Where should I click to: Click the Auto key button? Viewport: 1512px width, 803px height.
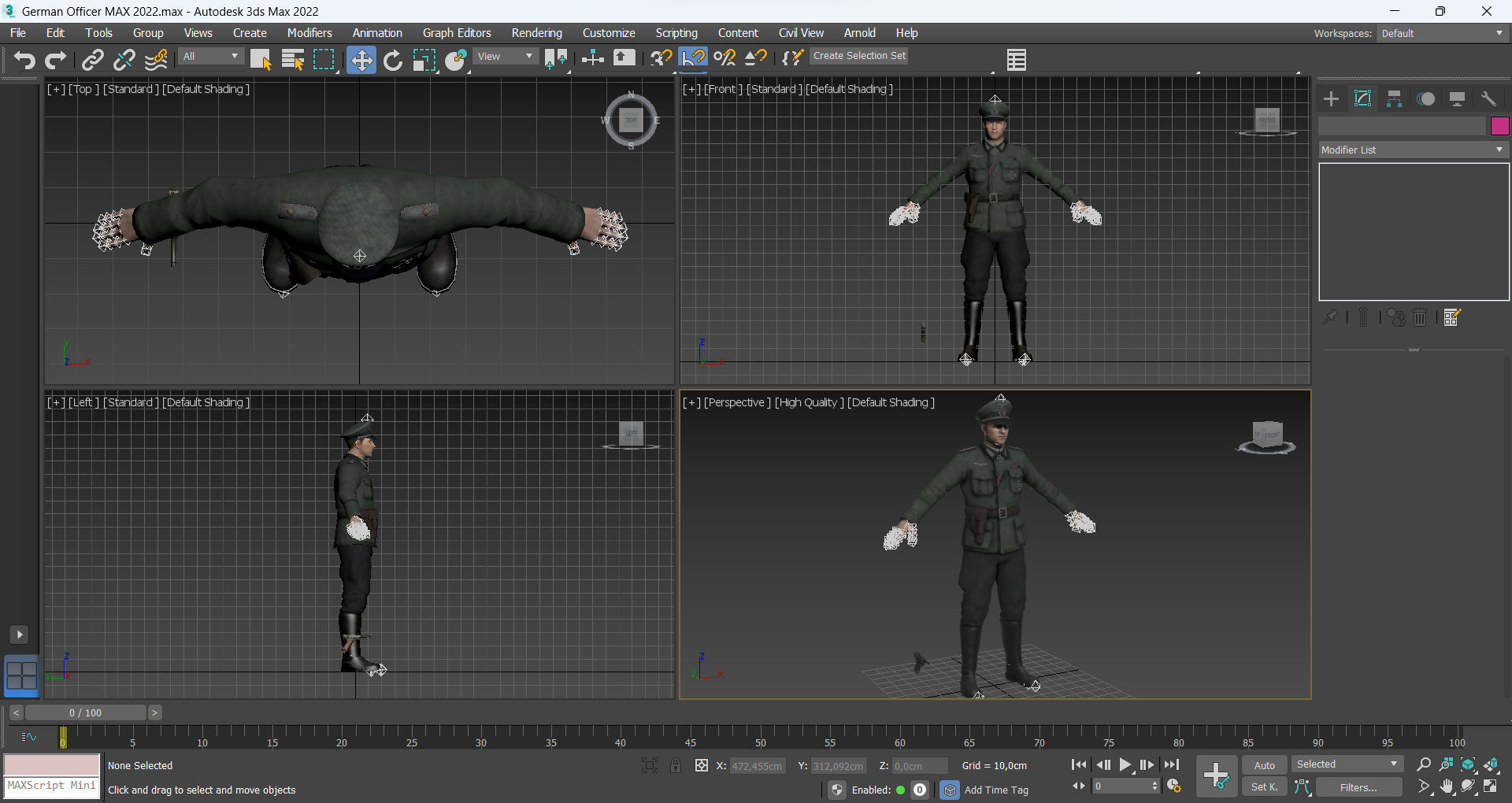[1264, 765]
